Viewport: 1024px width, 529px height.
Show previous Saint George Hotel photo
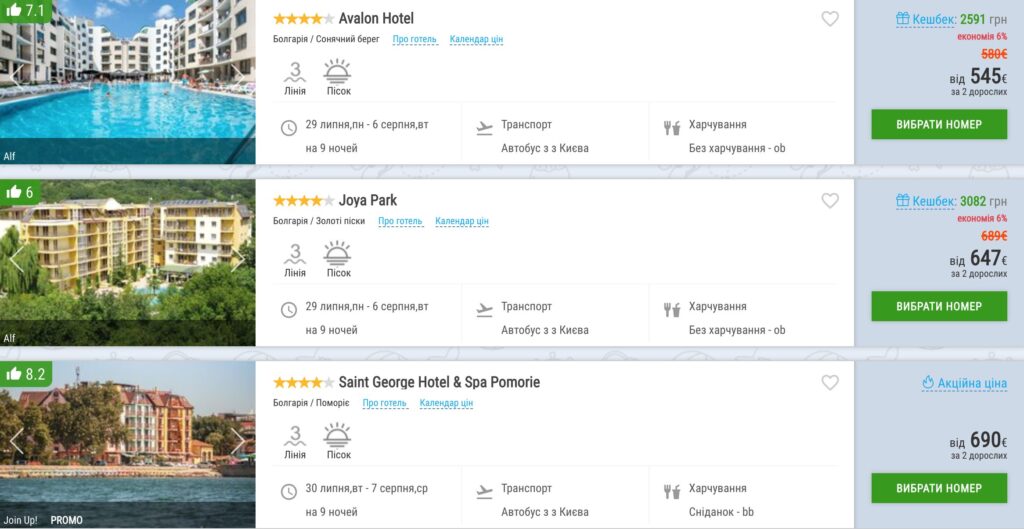(17, 441)
